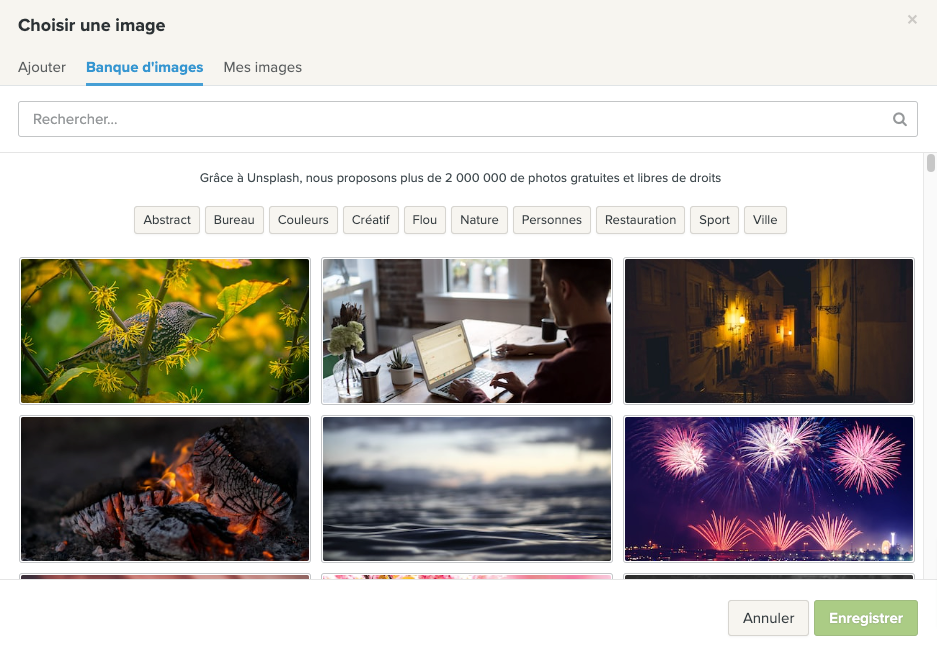Click the search magnifier icon
This screenshot has height=654, width=937.
899,119
